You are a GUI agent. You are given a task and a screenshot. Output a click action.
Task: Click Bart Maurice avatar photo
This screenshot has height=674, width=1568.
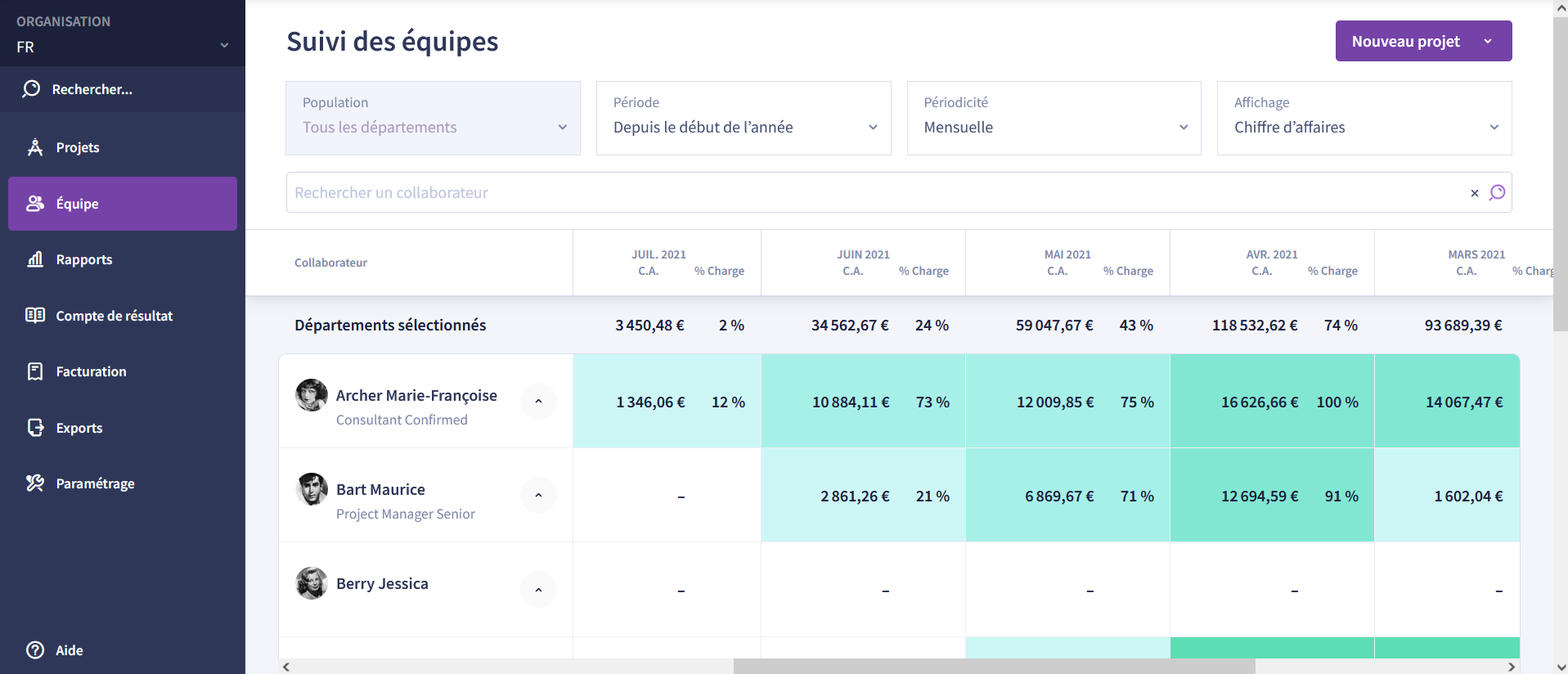[312, 489]
